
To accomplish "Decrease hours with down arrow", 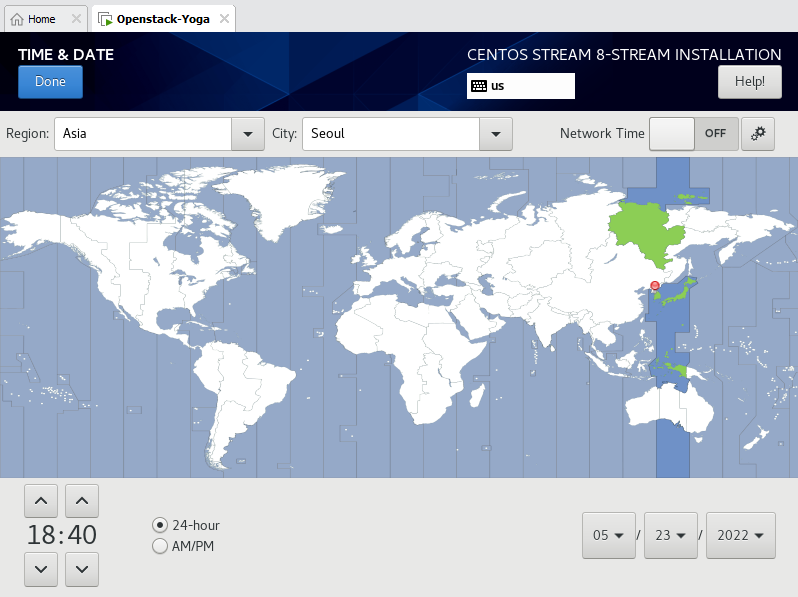I will click(41, 569).
